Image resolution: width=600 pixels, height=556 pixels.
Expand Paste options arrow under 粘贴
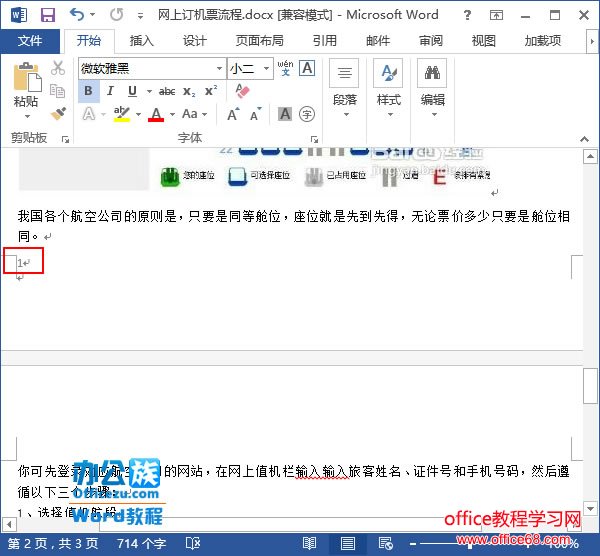click(x=27, y=116)
